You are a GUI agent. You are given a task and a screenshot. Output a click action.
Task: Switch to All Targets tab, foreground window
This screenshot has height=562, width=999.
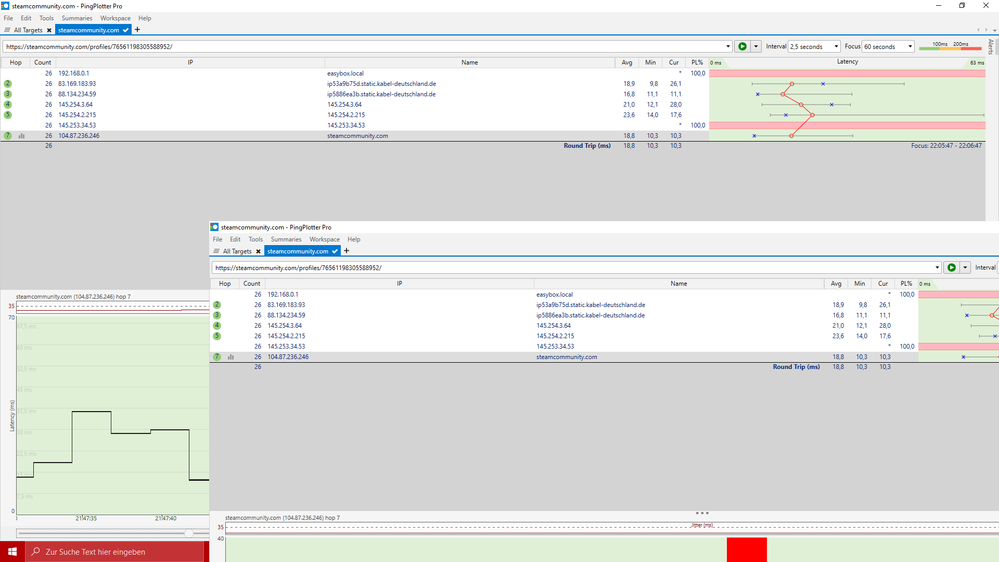236,251
